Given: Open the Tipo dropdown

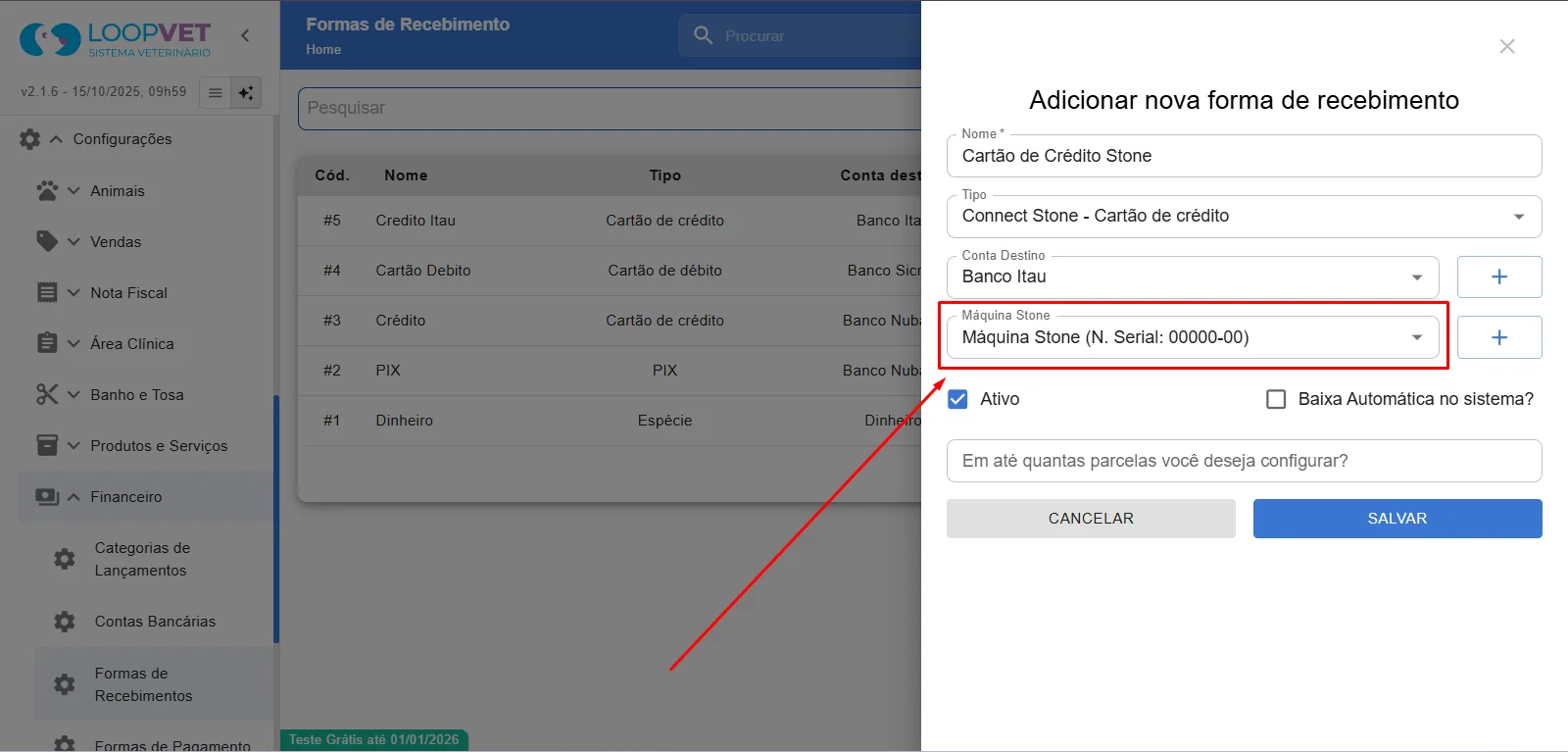Looking at the screenshot, I should coord(1244,217).
